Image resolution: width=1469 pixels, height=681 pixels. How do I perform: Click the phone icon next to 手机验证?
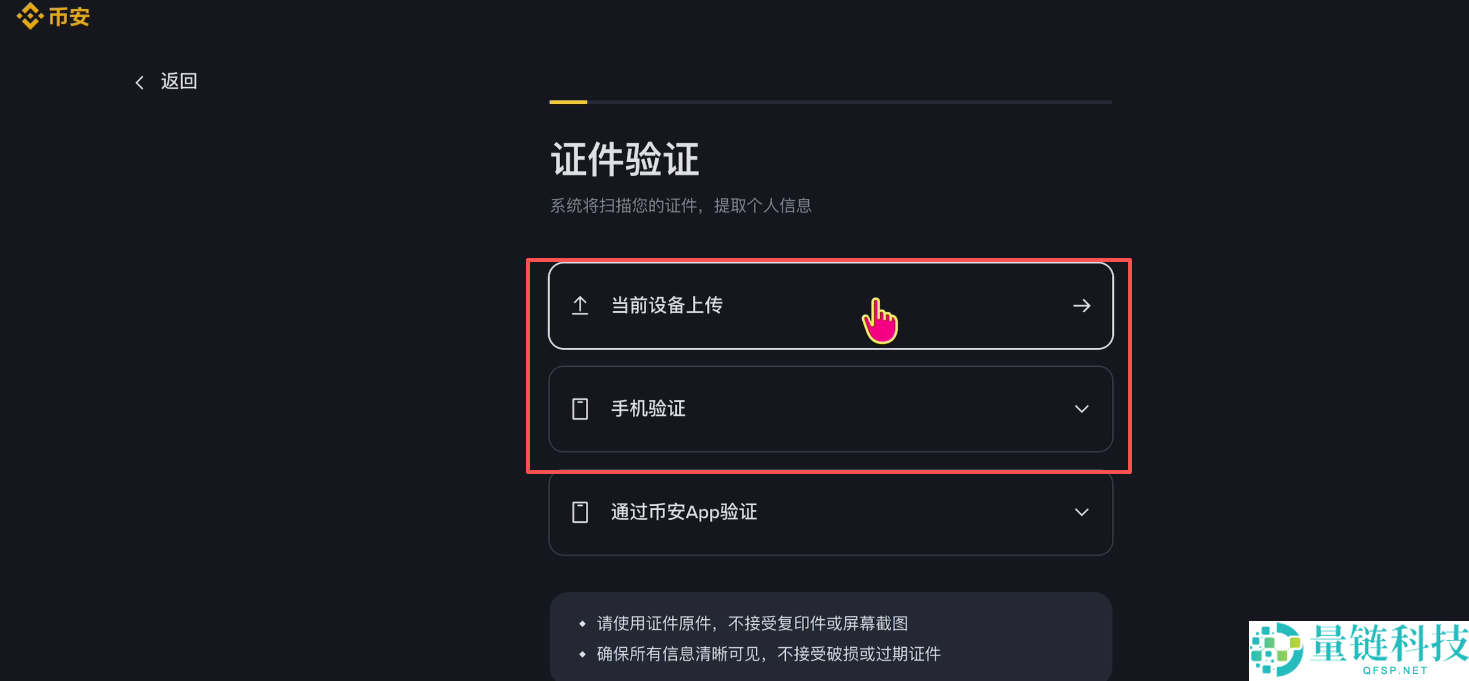coord(580,409)
